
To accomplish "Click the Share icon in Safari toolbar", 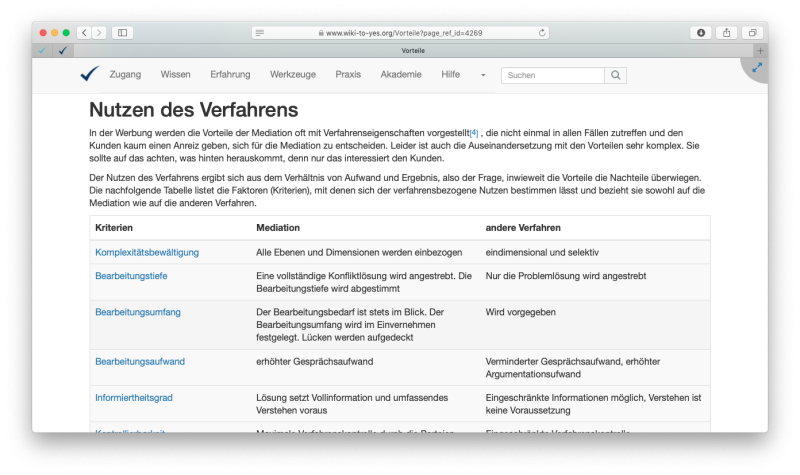I will coord(727,33).
